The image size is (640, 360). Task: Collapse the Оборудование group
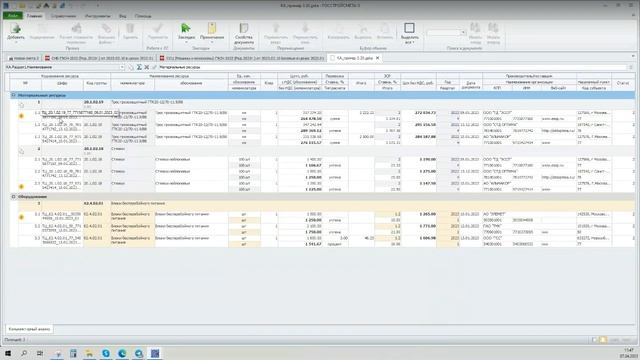pos(13,197)
